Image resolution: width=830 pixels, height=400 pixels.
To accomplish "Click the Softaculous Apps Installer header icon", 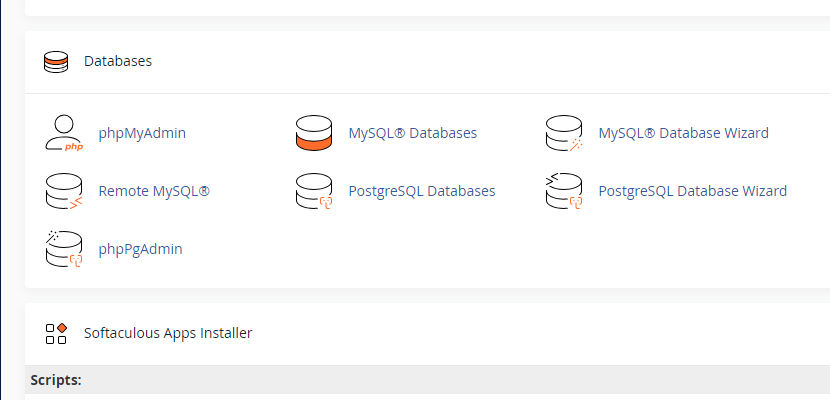I will [56, 333].
